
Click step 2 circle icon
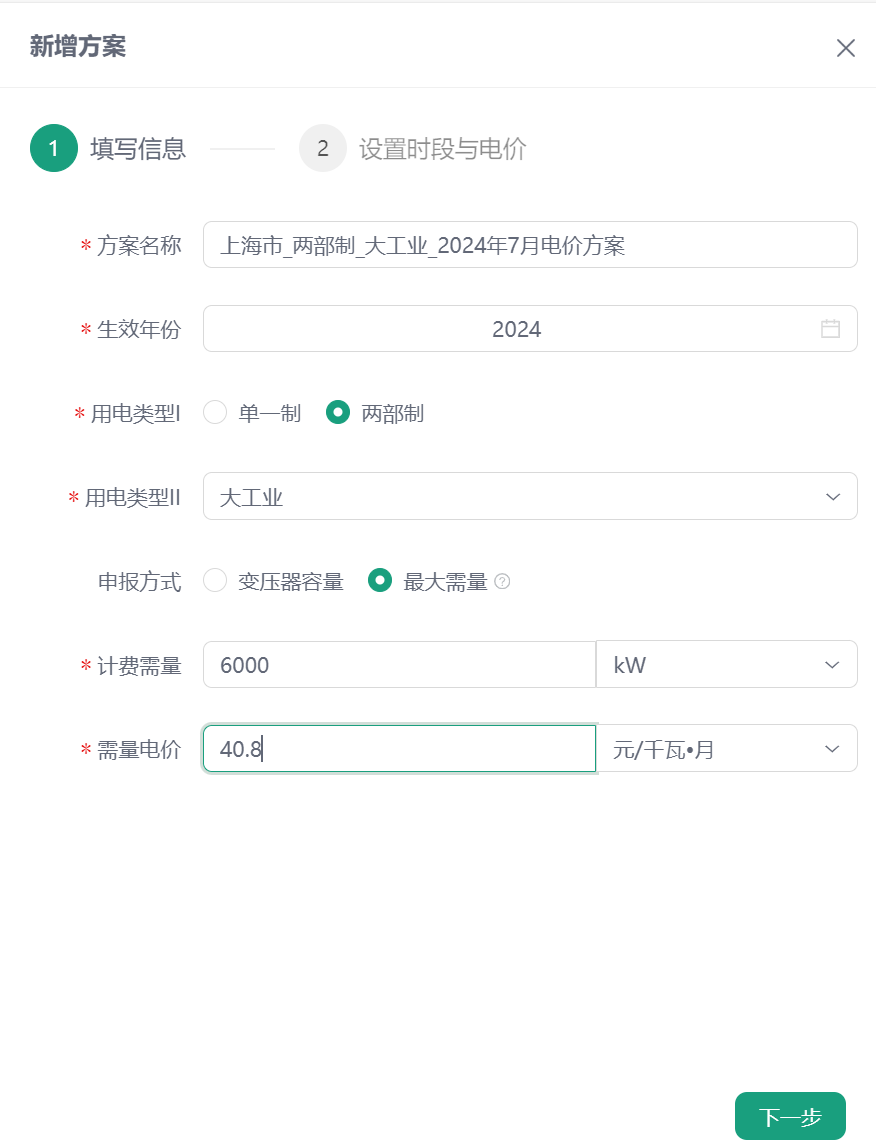322,149
